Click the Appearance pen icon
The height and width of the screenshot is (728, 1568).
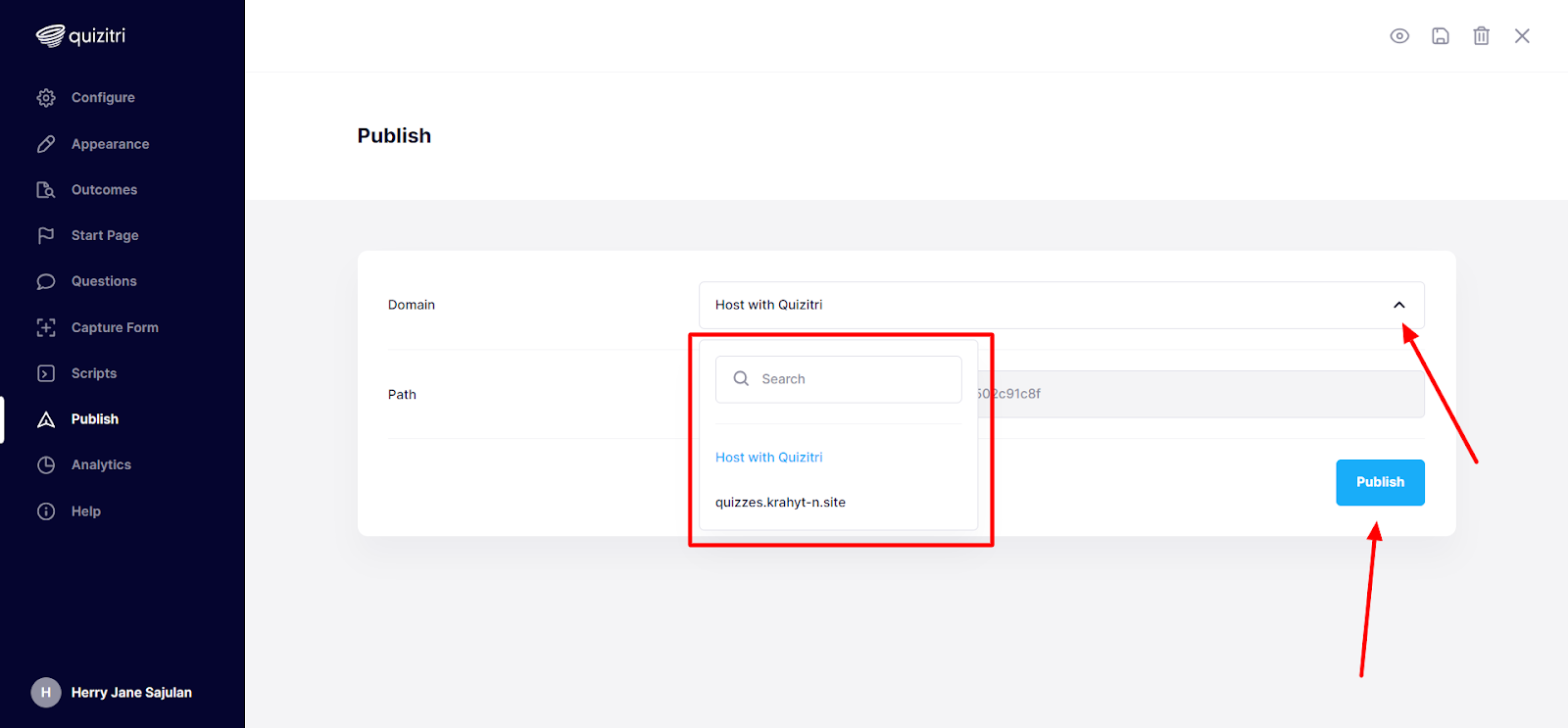pos(46,144)
